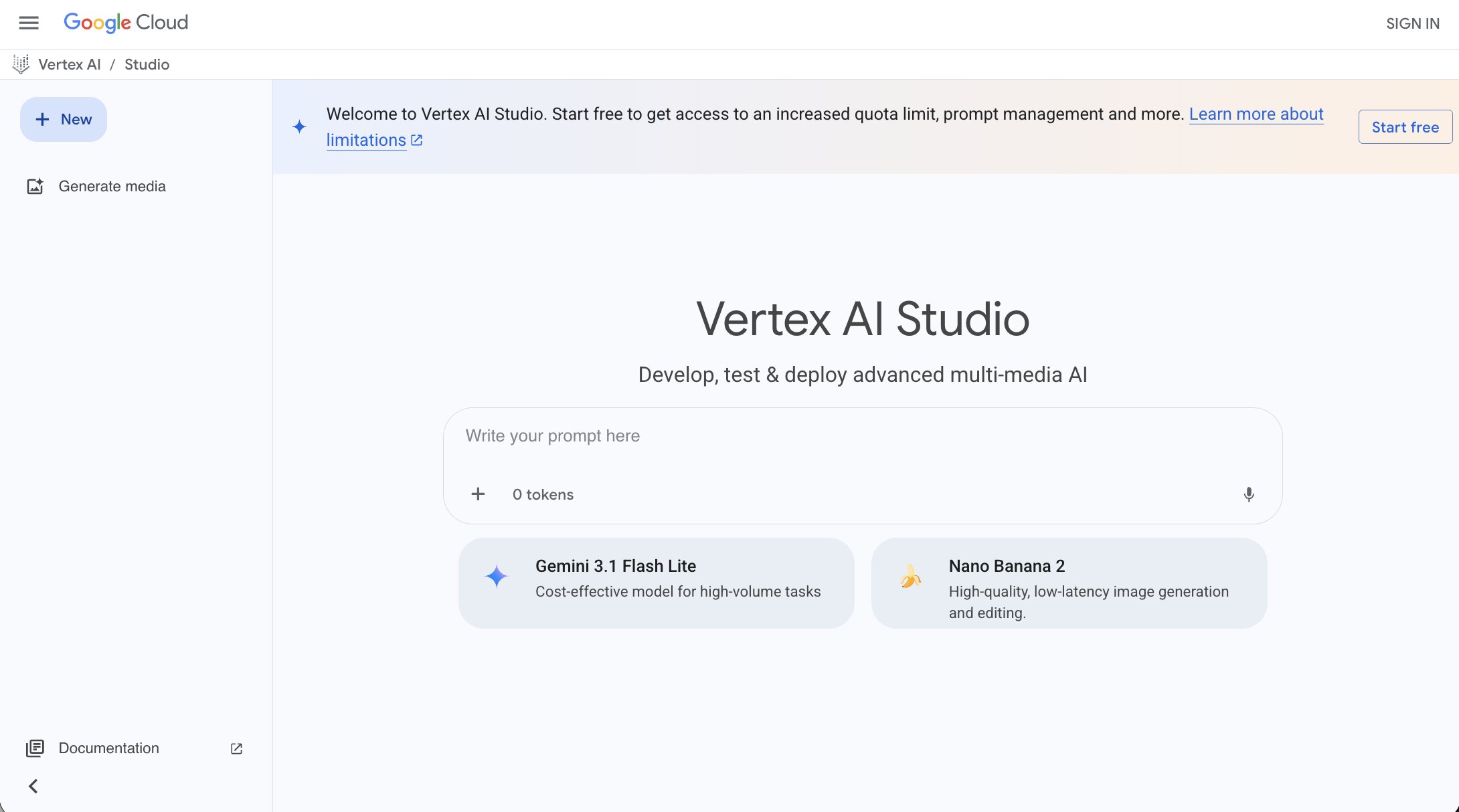The height and width of the screenshot is (812, 1459).
Task: Select the Generate media sidebar icon
Action: 35,187
